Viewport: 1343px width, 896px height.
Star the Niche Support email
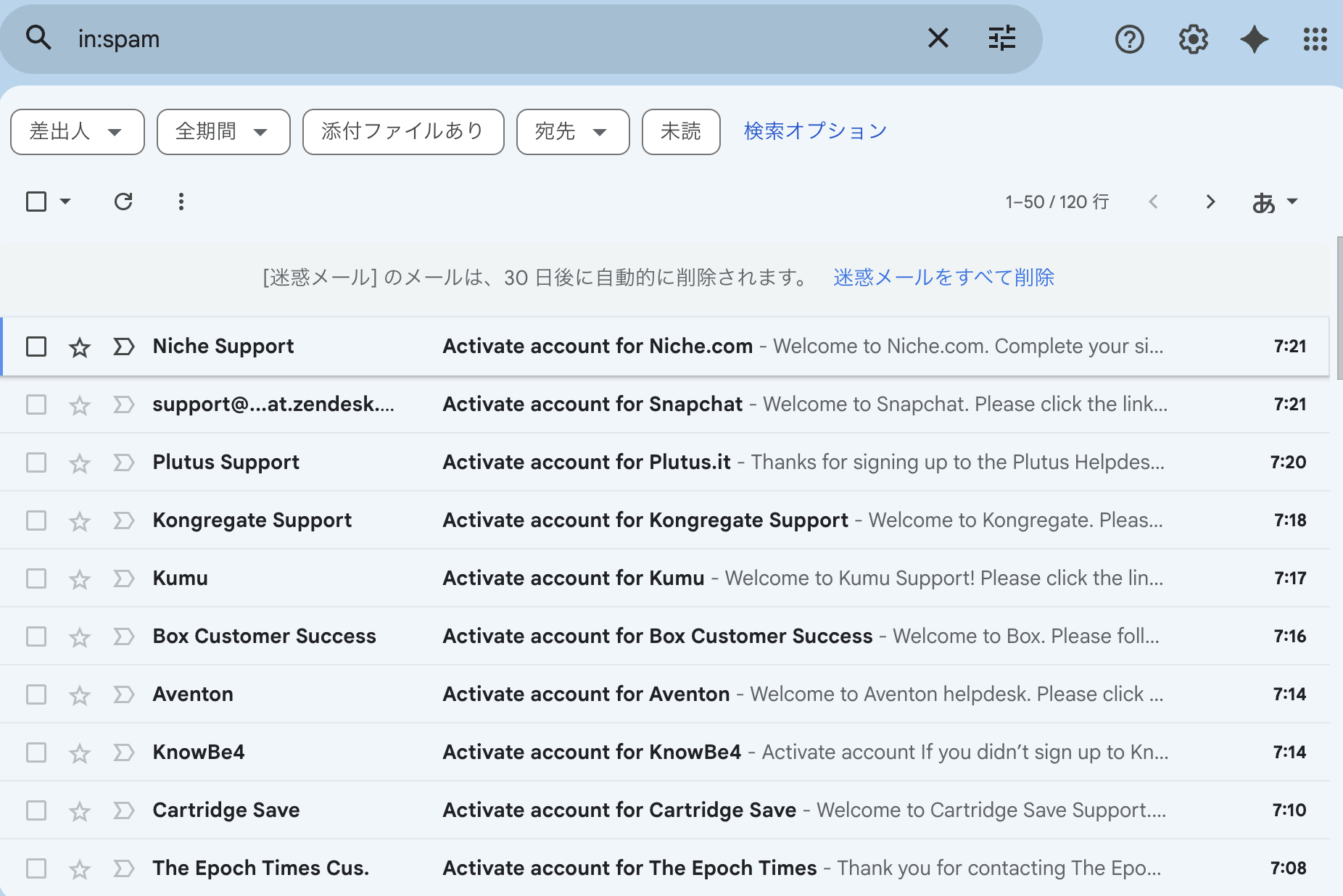tap(80, 347)
